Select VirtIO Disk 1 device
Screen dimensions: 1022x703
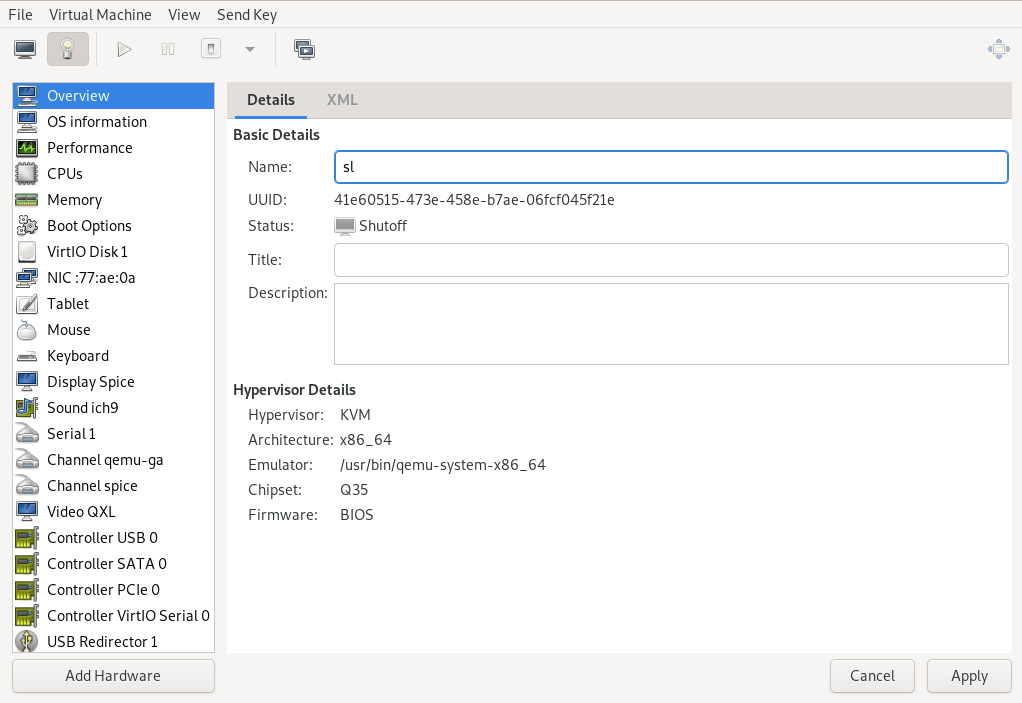(x=87, y=252)
